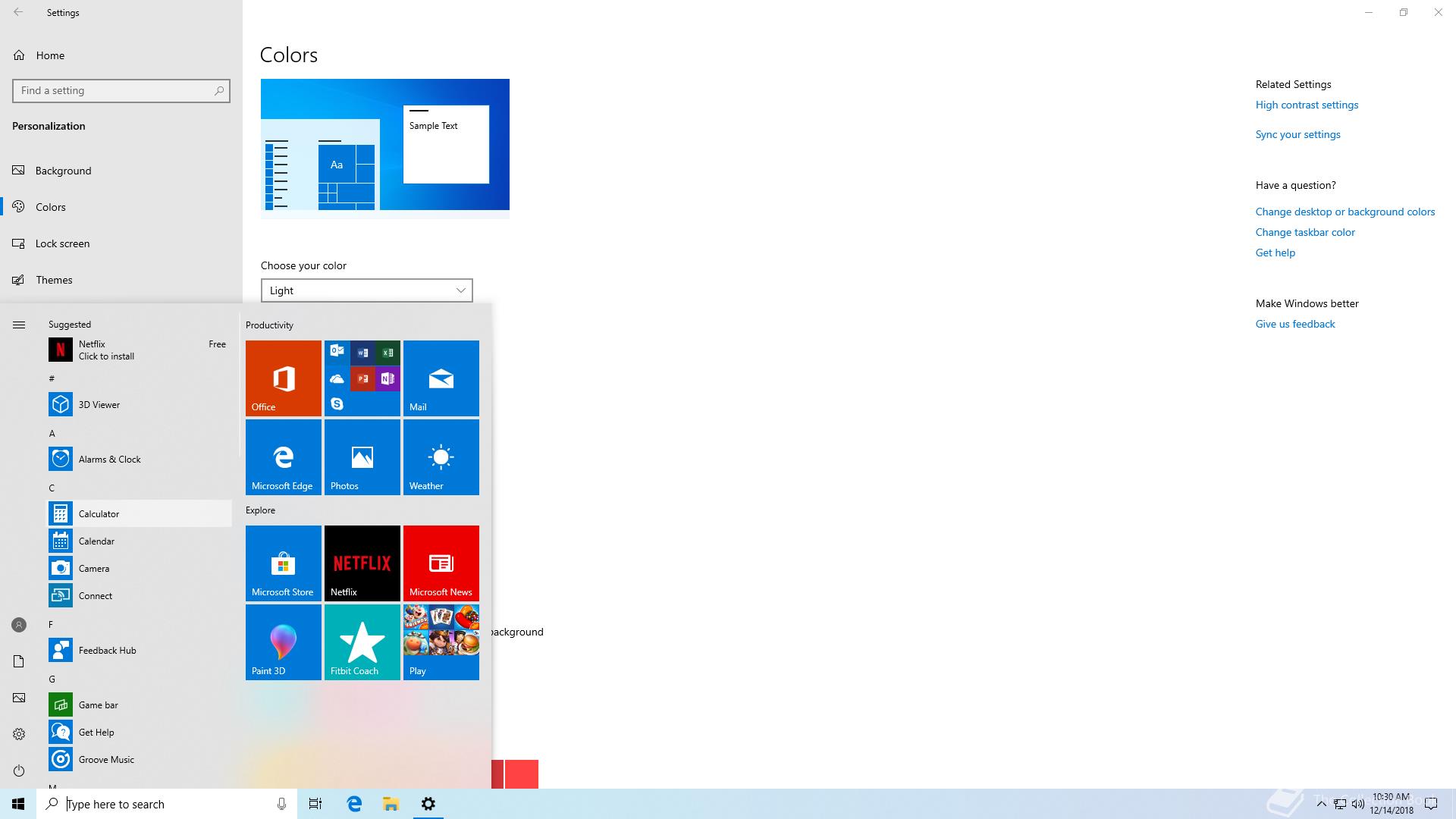
Task: Jump to the letter G app group
Action: tap(52, 679)
